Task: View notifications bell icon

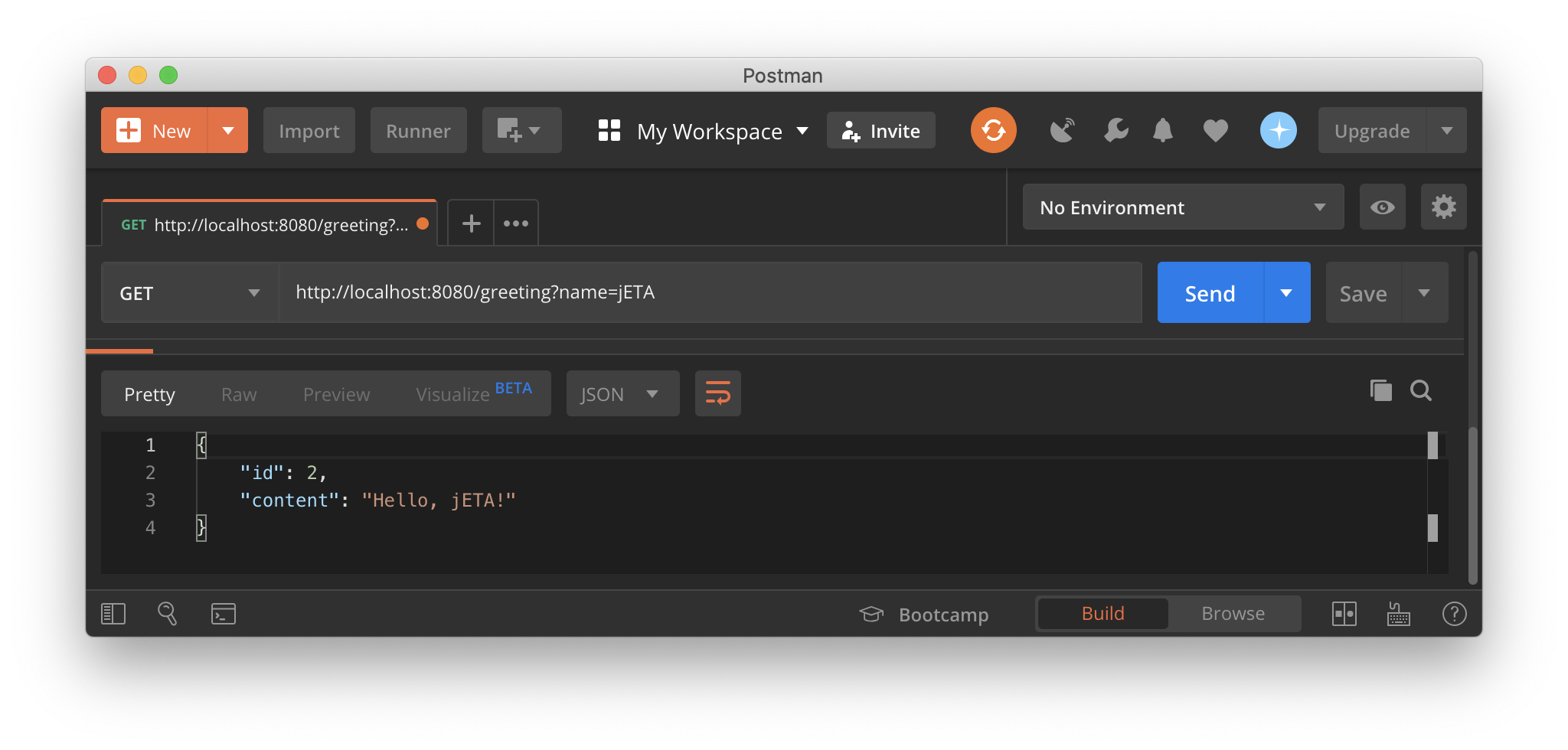Action: pyautogui.click(x=1163, y=130)
